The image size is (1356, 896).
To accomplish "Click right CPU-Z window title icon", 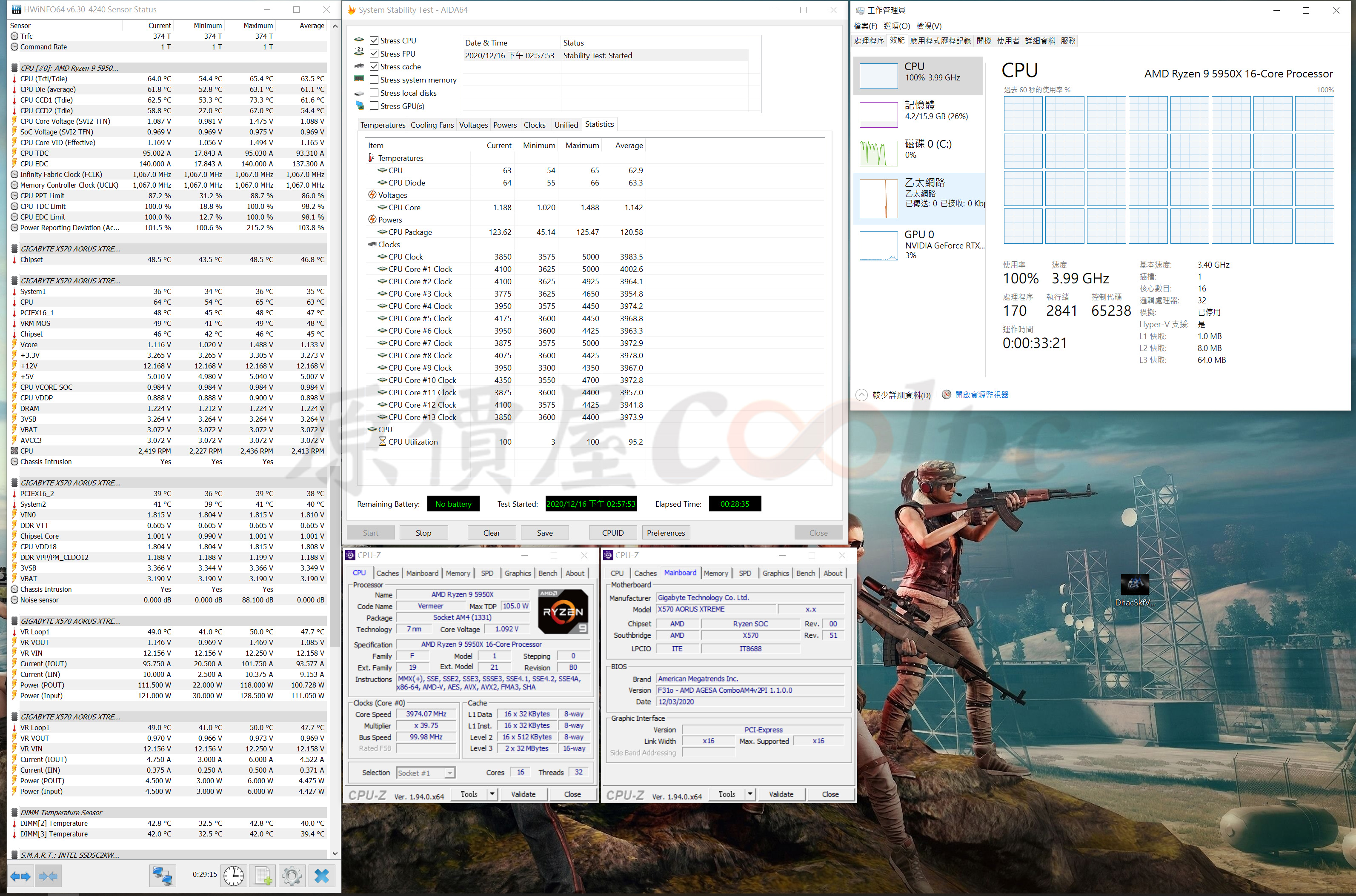I will tap(608, 556).
